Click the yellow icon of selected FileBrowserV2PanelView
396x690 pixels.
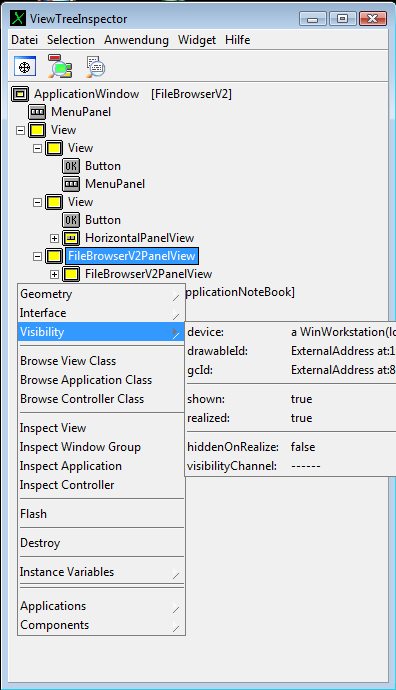coord(54,257)
